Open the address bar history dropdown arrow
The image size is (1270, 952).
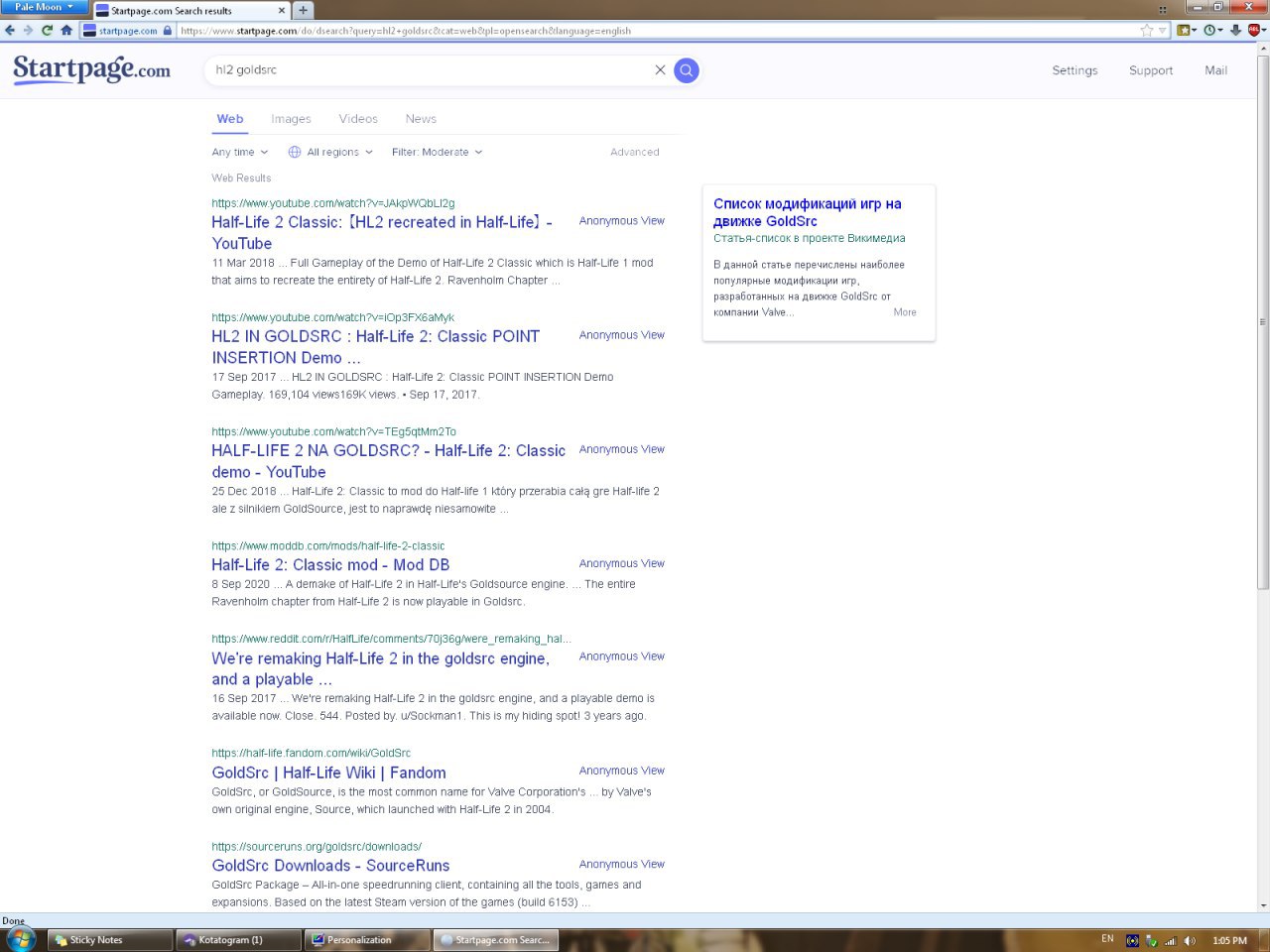coord(1163,31)
